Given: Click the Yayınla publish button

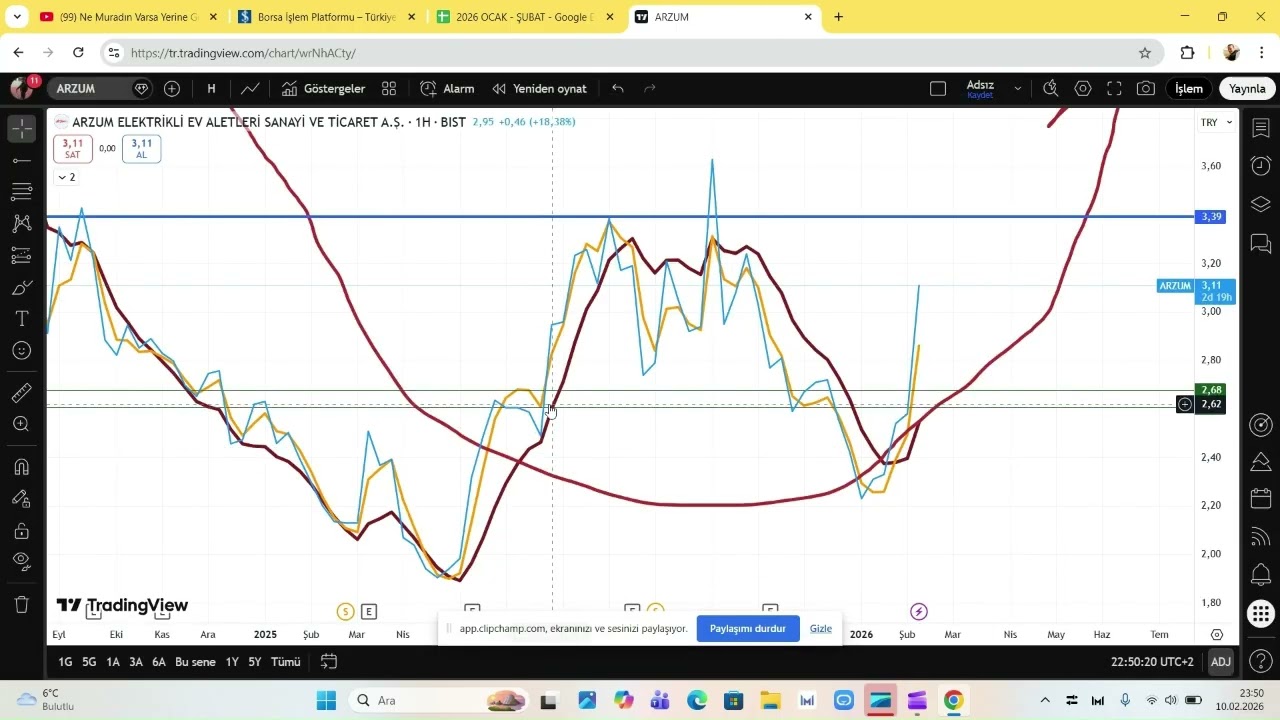Looking at the screenshot, I should (1247, 88).
